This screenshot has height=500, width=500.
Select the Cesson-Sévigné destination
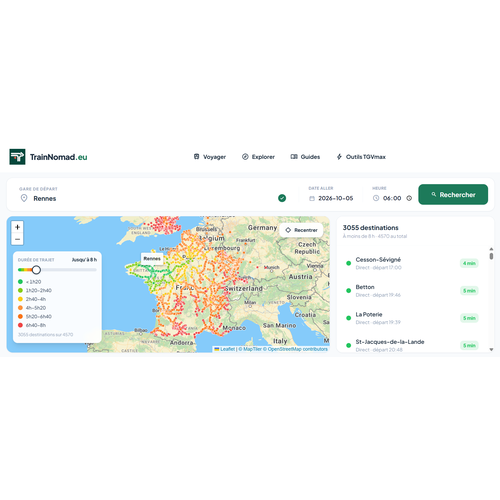coord(413,263)
